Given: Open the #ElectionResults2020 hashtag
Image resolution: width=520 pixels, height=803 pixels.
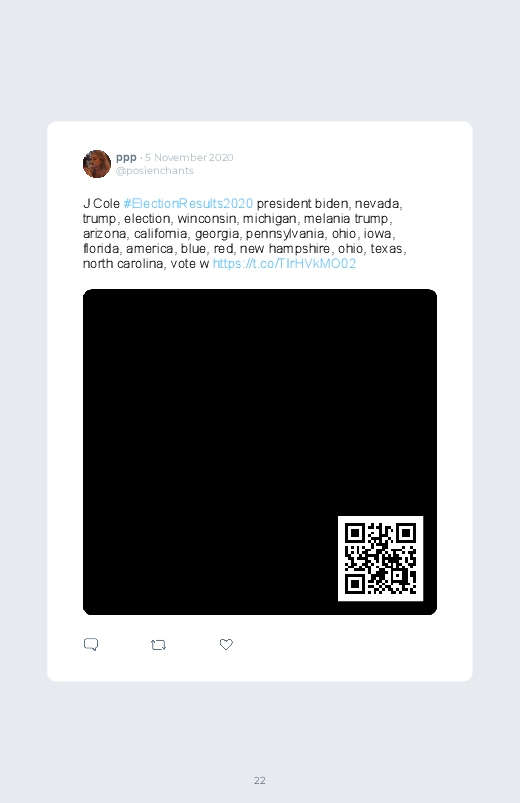Looking at the screenshot, I should (x=188, y=203).
